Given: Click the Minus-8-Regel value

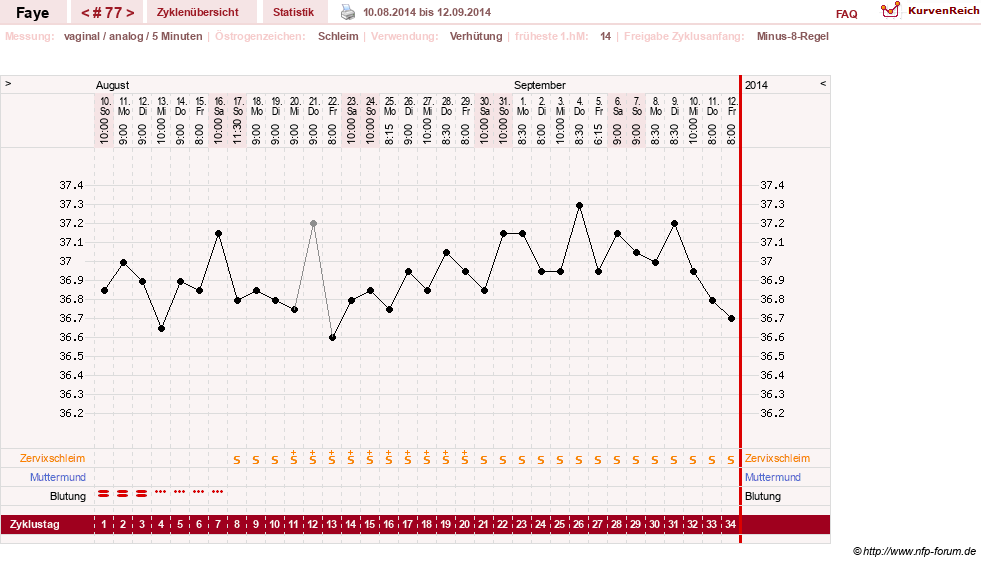Looking at the screenshot, I should 793,36.
